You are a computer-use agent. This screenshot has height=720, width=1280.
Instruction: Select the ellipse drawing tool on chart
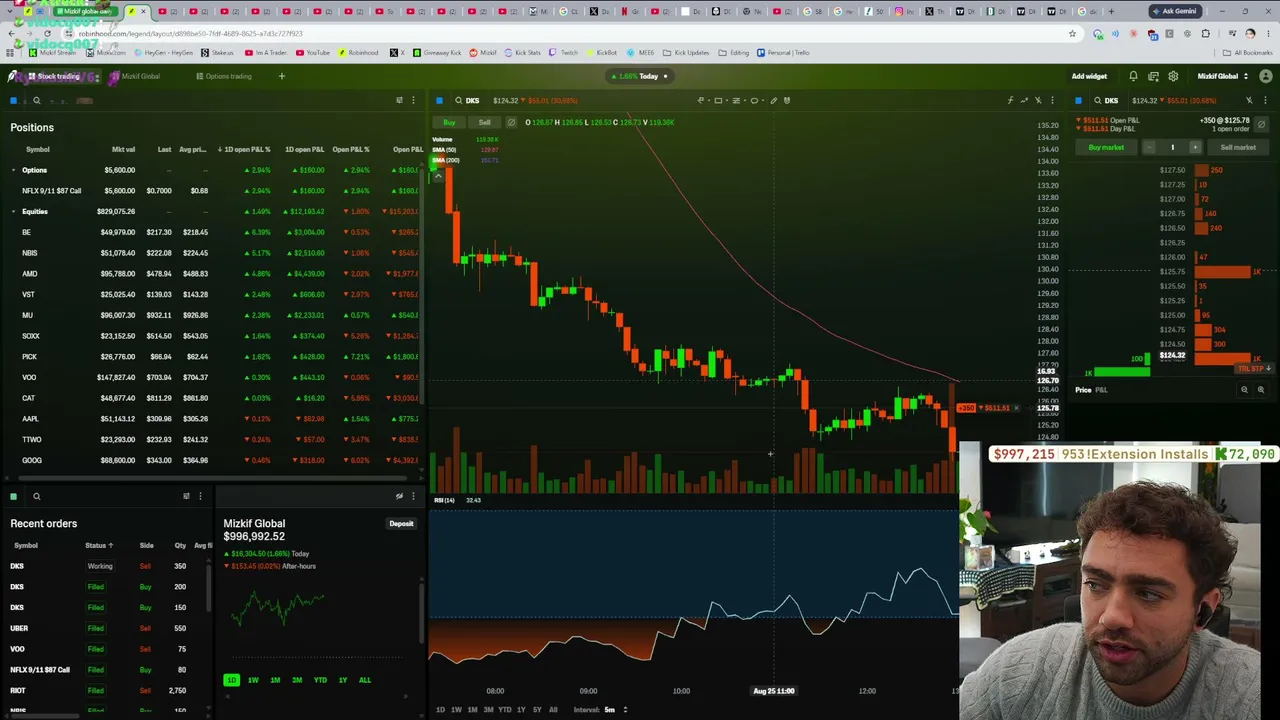coord(754,100)
